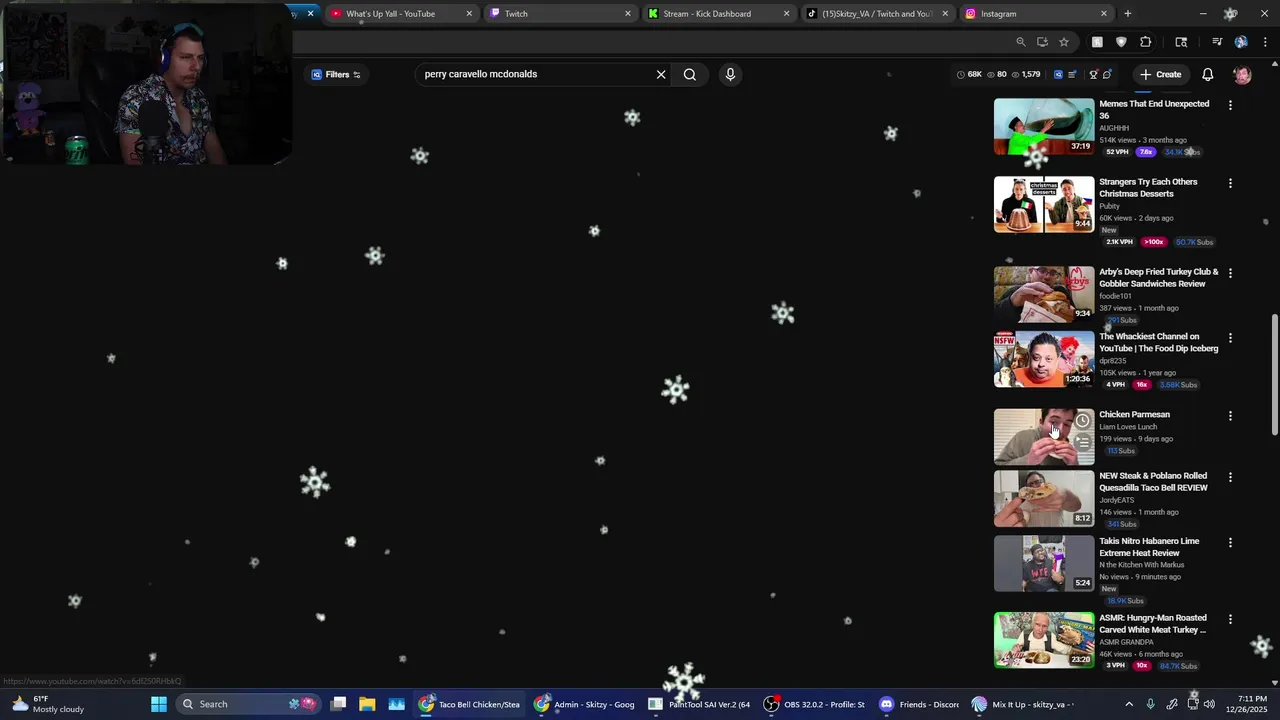The image size is (1280, 720).
Task: Show hidden system tray icons chevron
Action: tap(1129, 704)
